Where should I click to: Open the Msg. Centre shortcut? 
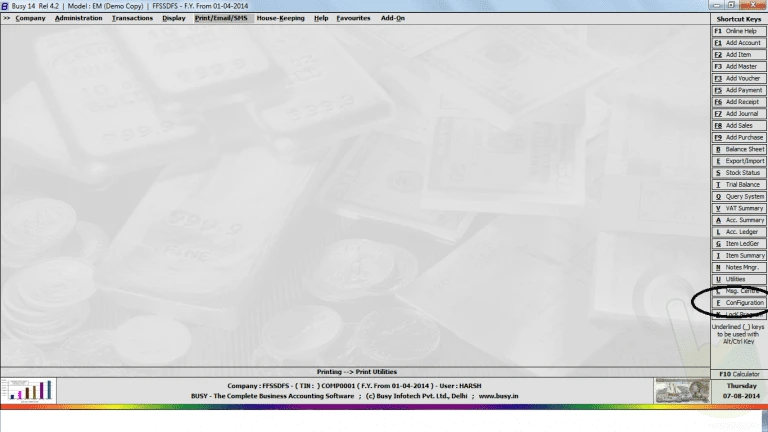coord(739,291)
